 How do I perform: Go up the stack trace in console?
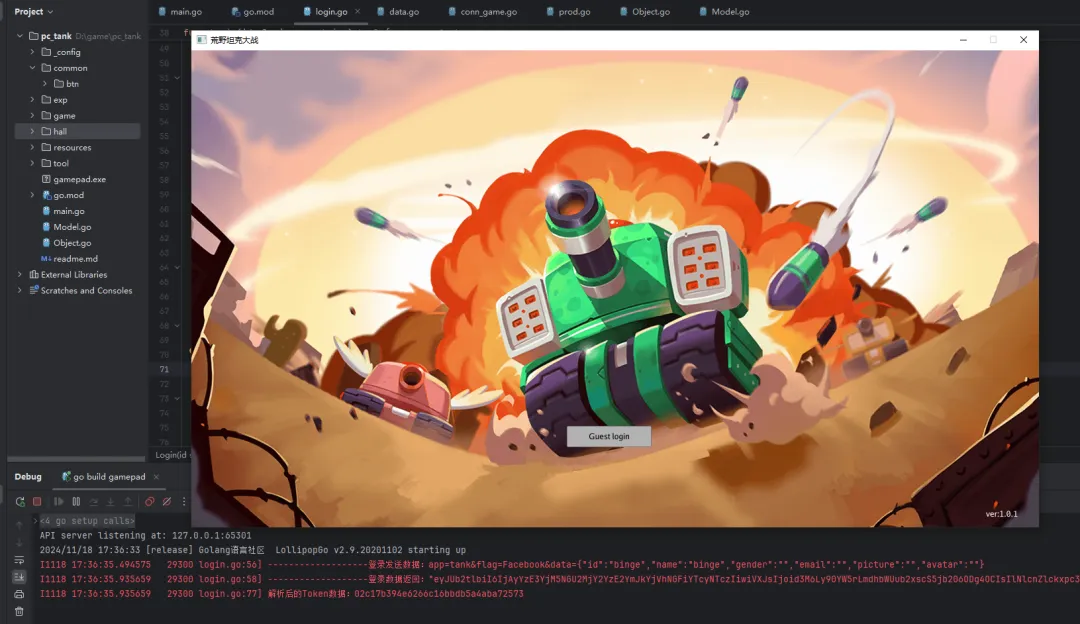pos(19,525)
